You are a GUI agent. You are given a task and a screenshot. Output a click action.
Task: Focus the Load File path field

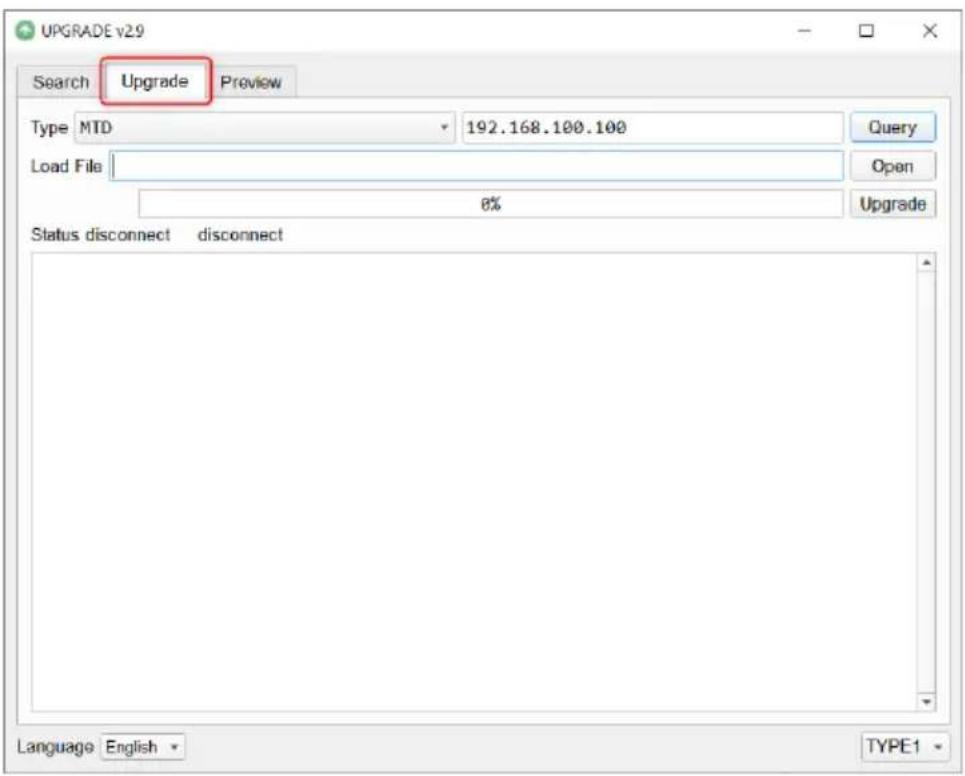477,166
